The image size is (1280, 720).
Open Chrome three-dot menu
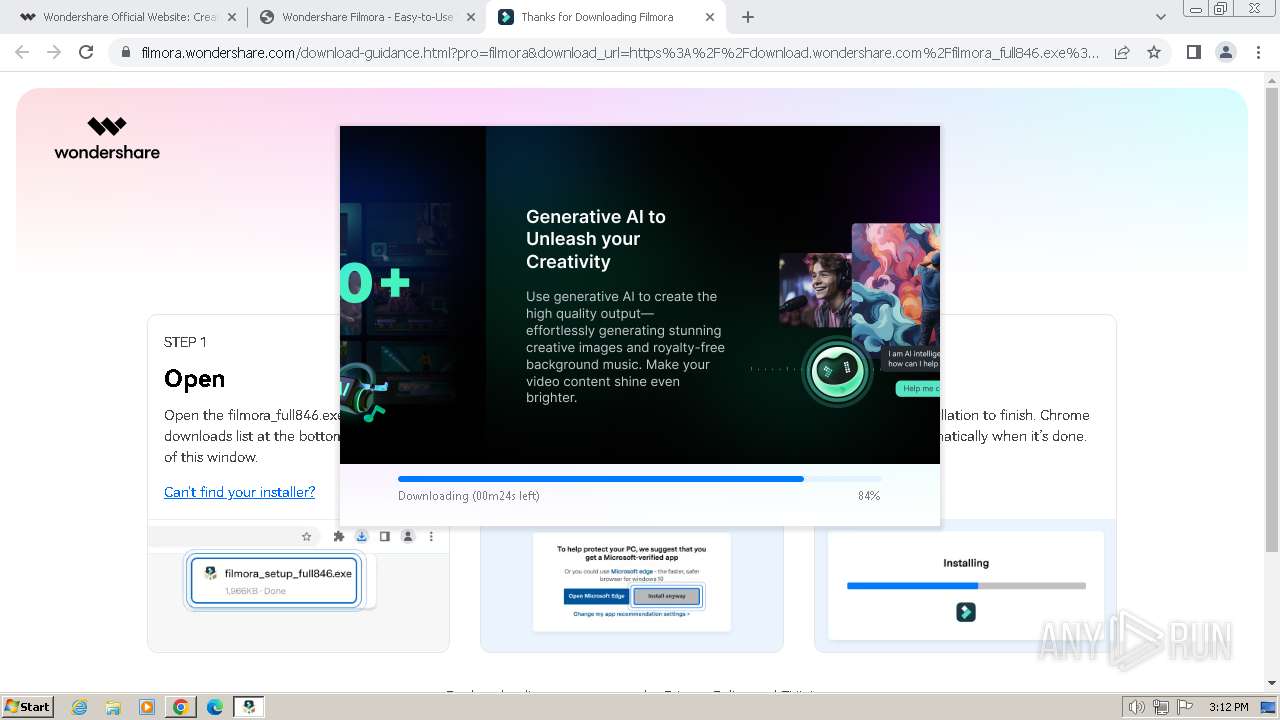coord(1258,52)
